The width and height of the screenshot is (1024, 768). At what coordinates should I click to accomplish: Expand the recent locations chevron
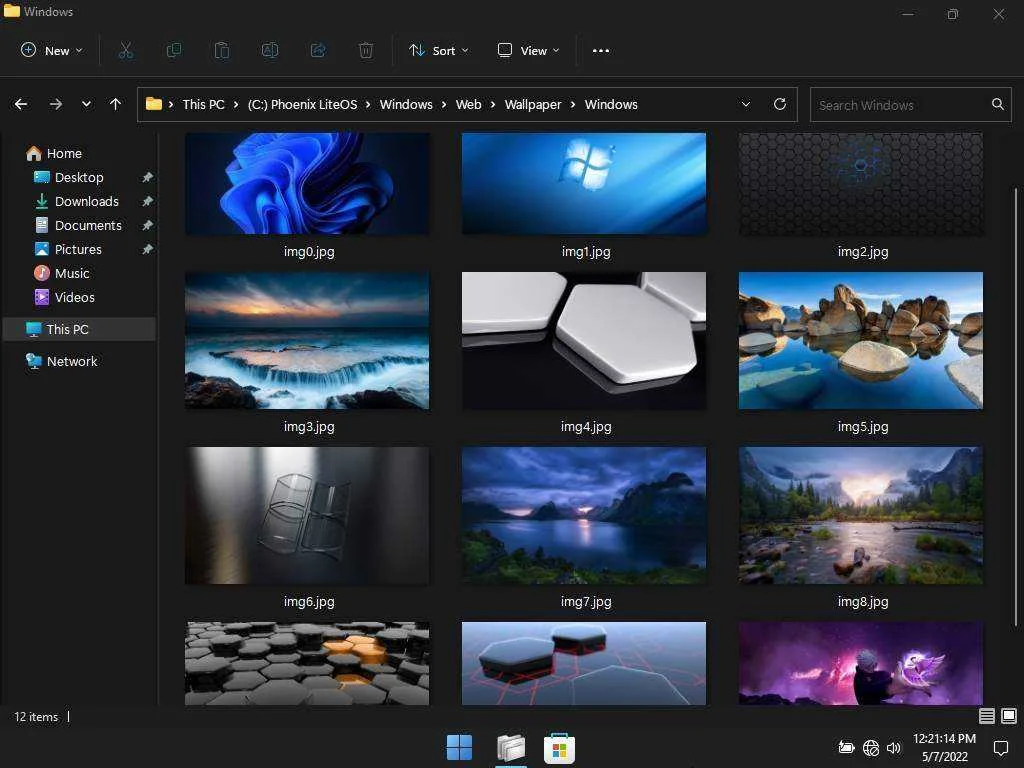coord(86,104)
